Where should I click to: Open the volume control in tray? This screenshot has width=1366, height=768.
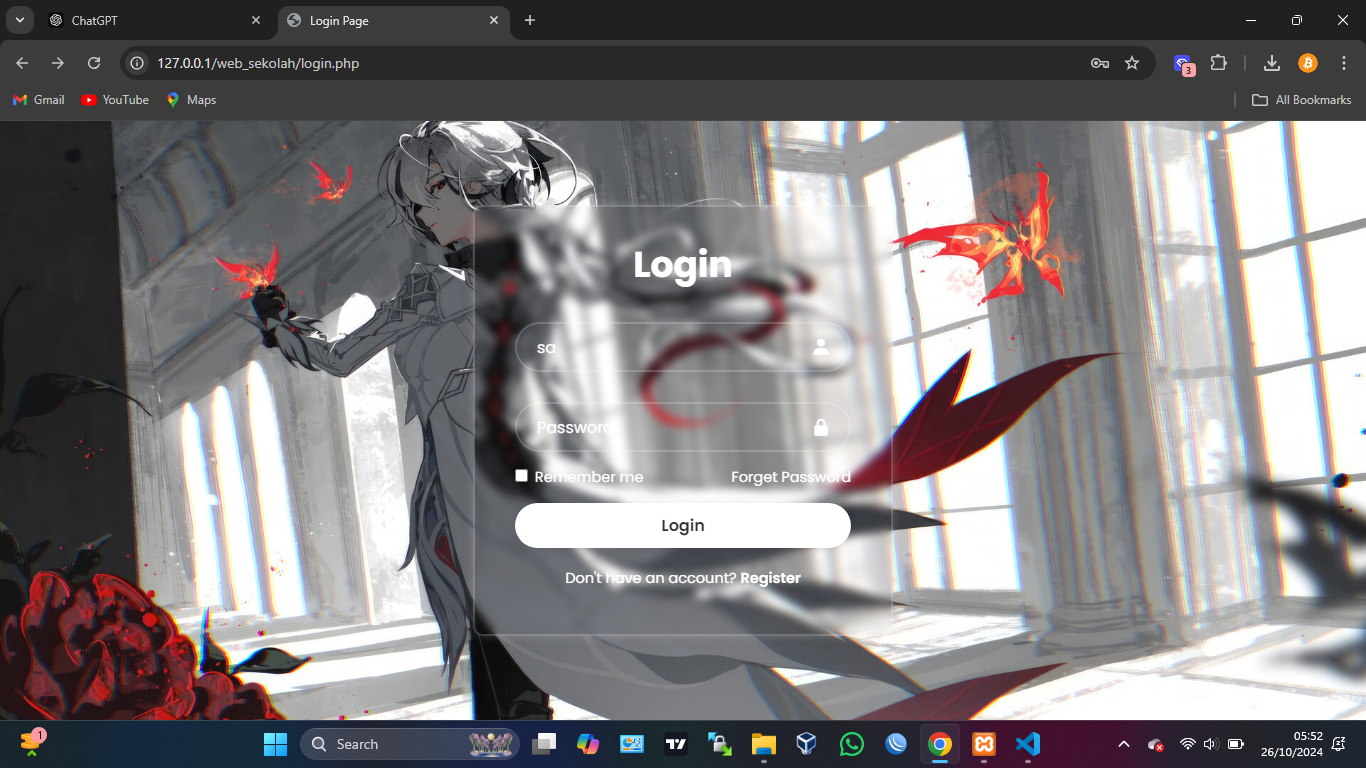[1210, 744]
